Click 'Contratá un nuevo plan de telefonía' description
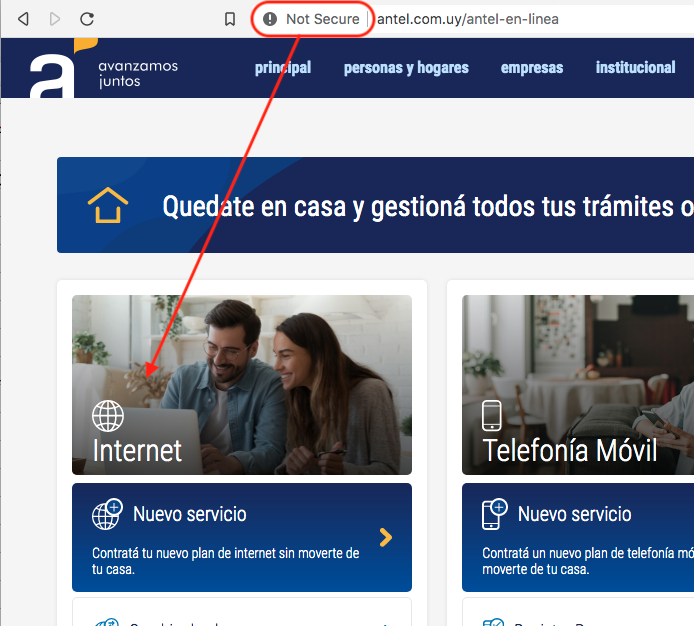 (588, 561)
